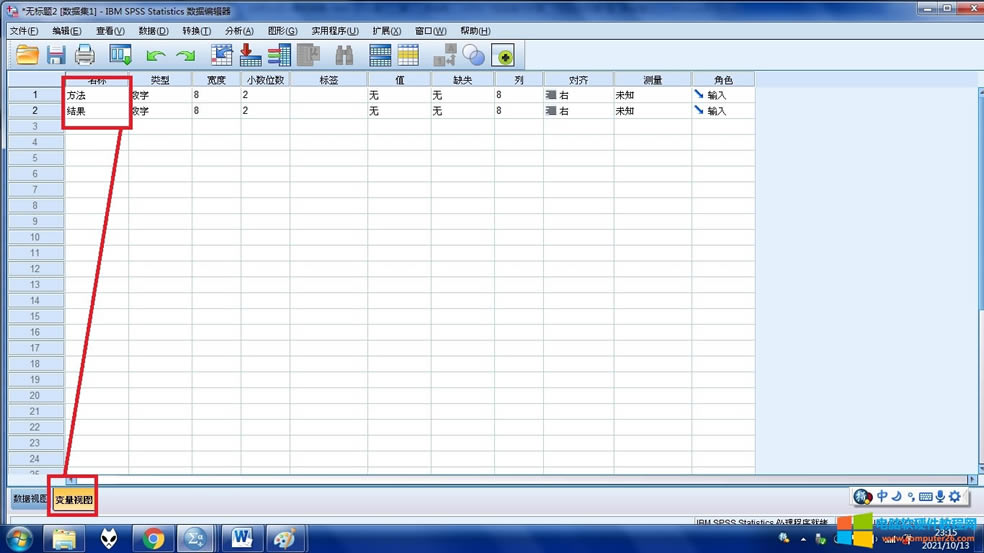Open Google Chrome from the taskbar
This screenshot has height=553, width=984.
coord(153,539)
